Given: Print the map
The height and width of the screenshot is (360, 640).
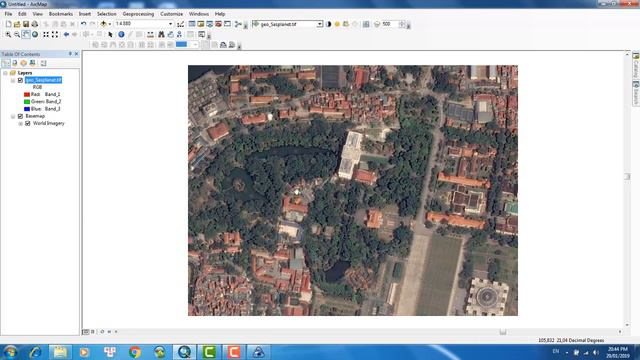Looking at the screenshot, I should click(x=35, y=24).
